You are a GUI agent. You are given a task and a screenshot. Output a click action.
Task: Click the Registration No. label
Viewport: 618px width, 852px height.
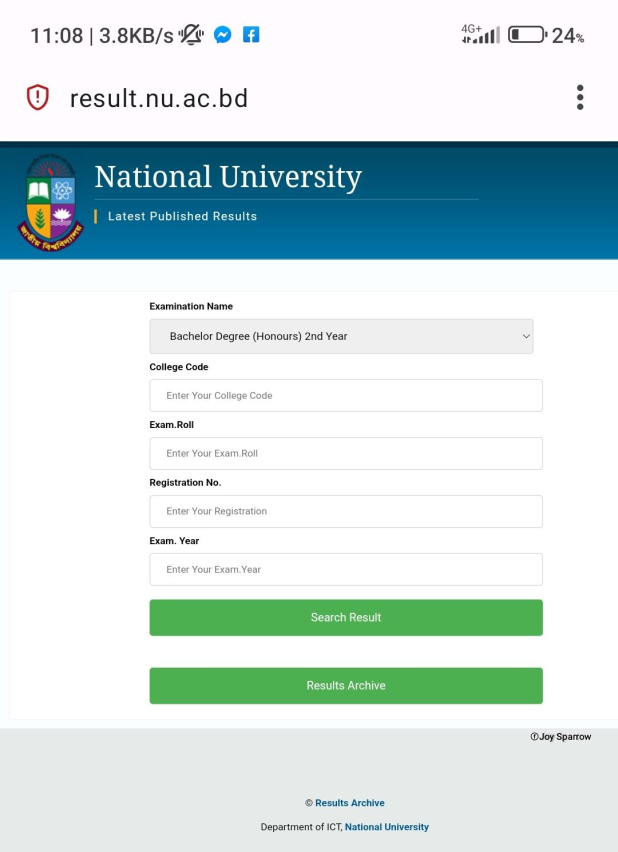185,483
